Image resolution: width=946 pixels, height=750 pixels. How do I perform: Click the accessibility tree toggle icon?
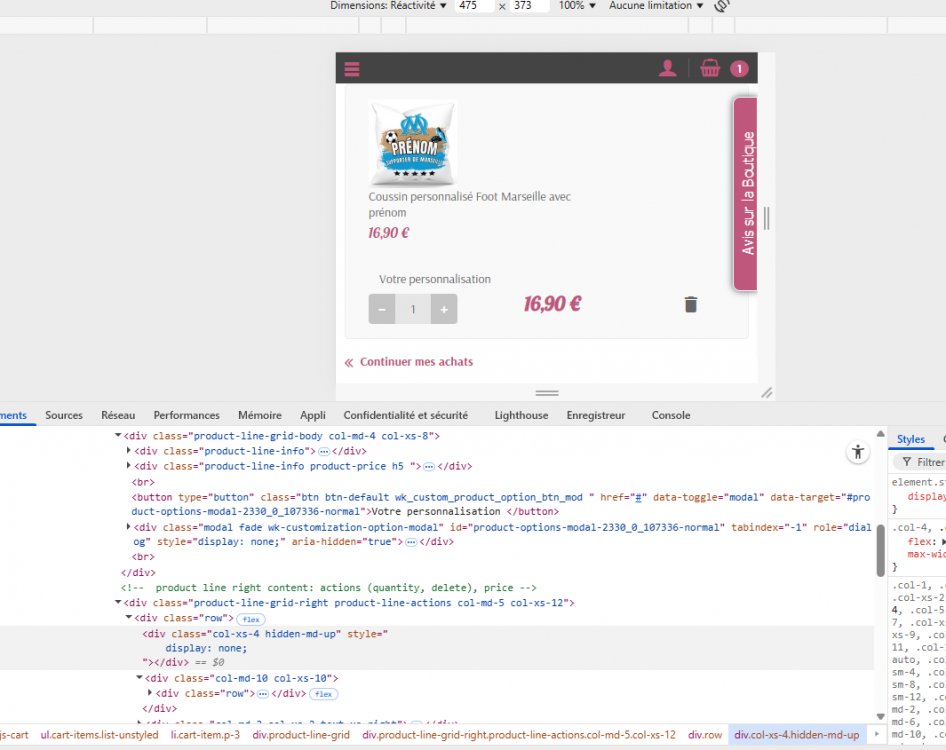(x=857, y=452)
